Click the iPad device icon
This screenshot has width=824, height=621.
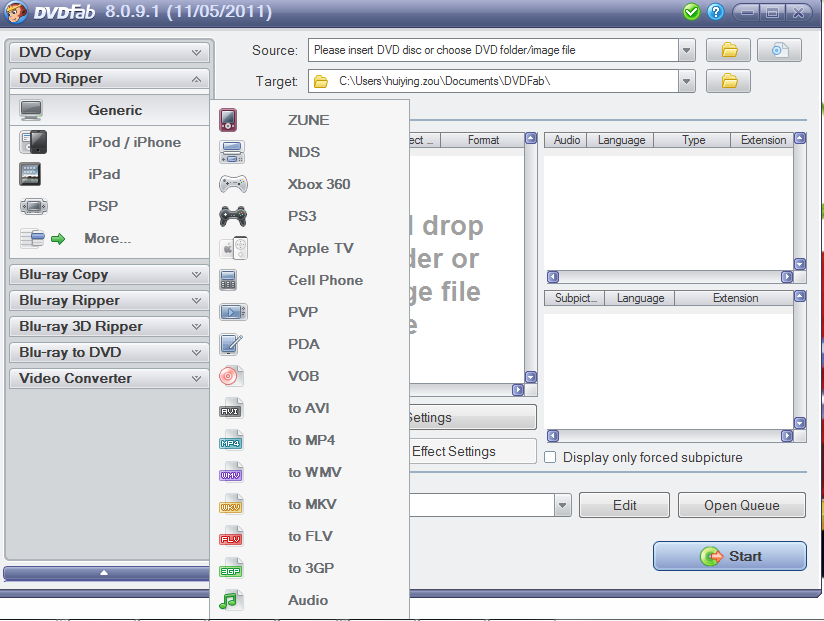(x=31, y=174)
